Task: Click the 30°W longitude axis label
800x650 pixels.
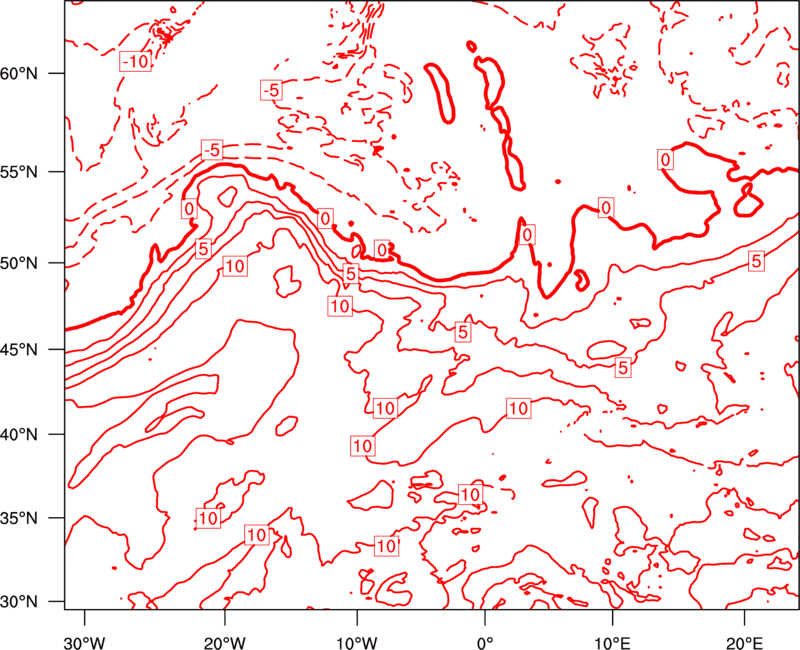Action: 84,643
